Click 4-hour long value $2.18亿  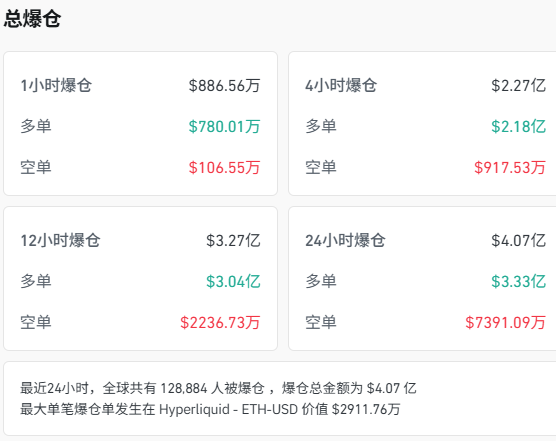(x=518, y=127)
